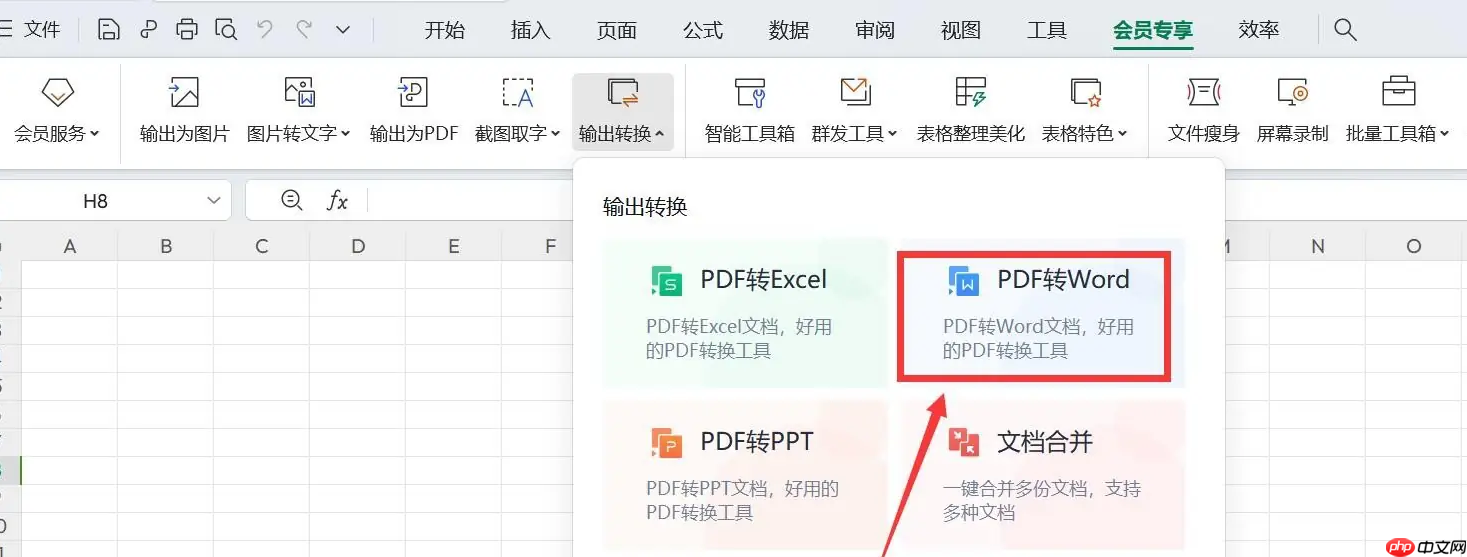This screenshot has width=1467, height=557.
Task: Select column C header
Action: tap(262, 246)
